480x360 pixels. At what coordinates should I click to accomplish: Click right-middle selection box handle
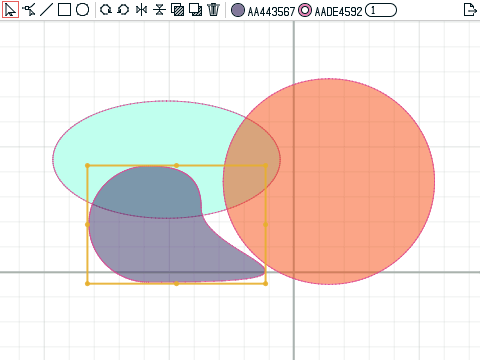click(x=265, y=225)
